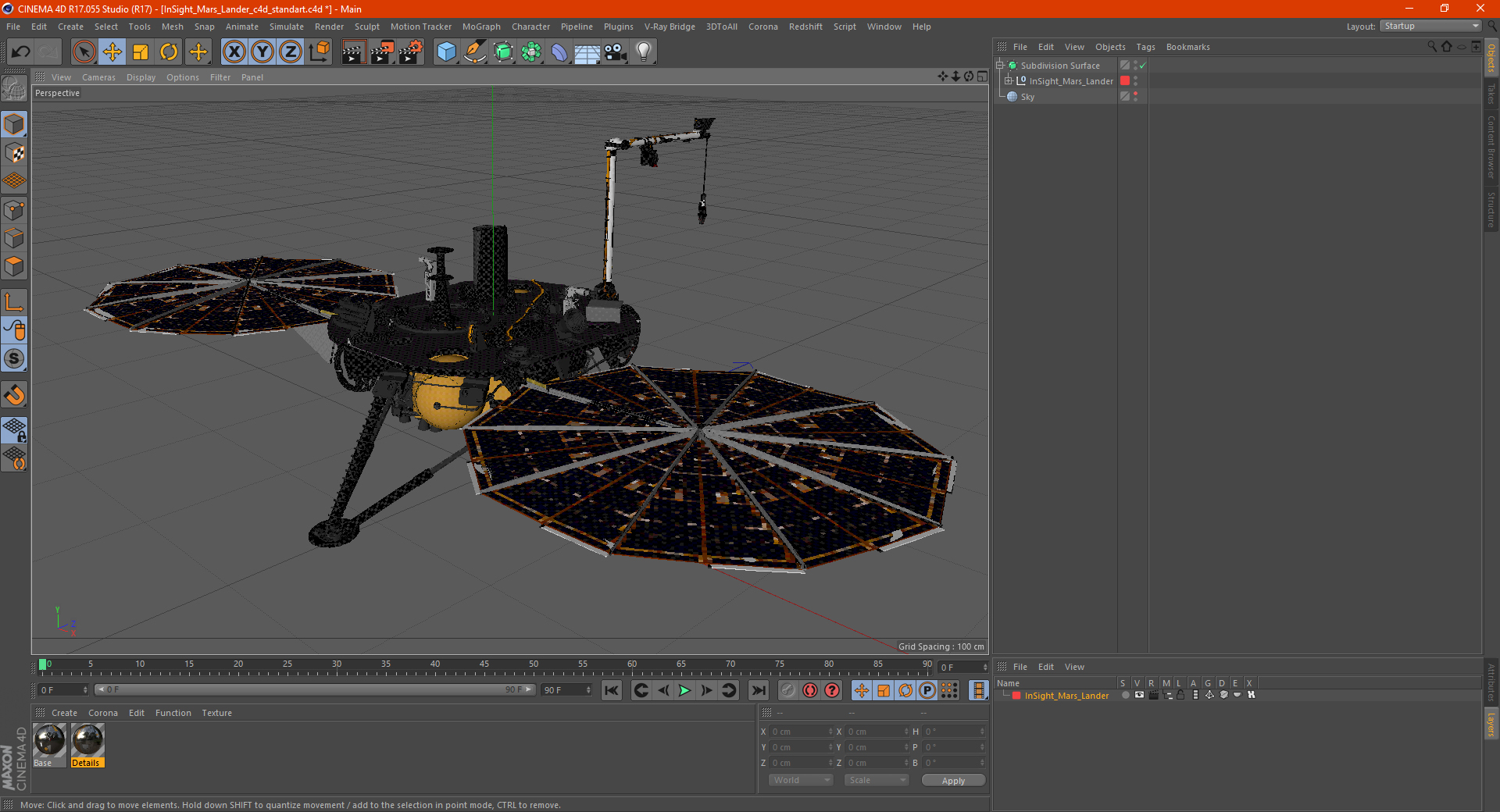Viewport: 1500px width, 812px height.
Task: Render the active view
Action: tap(353, 52)
